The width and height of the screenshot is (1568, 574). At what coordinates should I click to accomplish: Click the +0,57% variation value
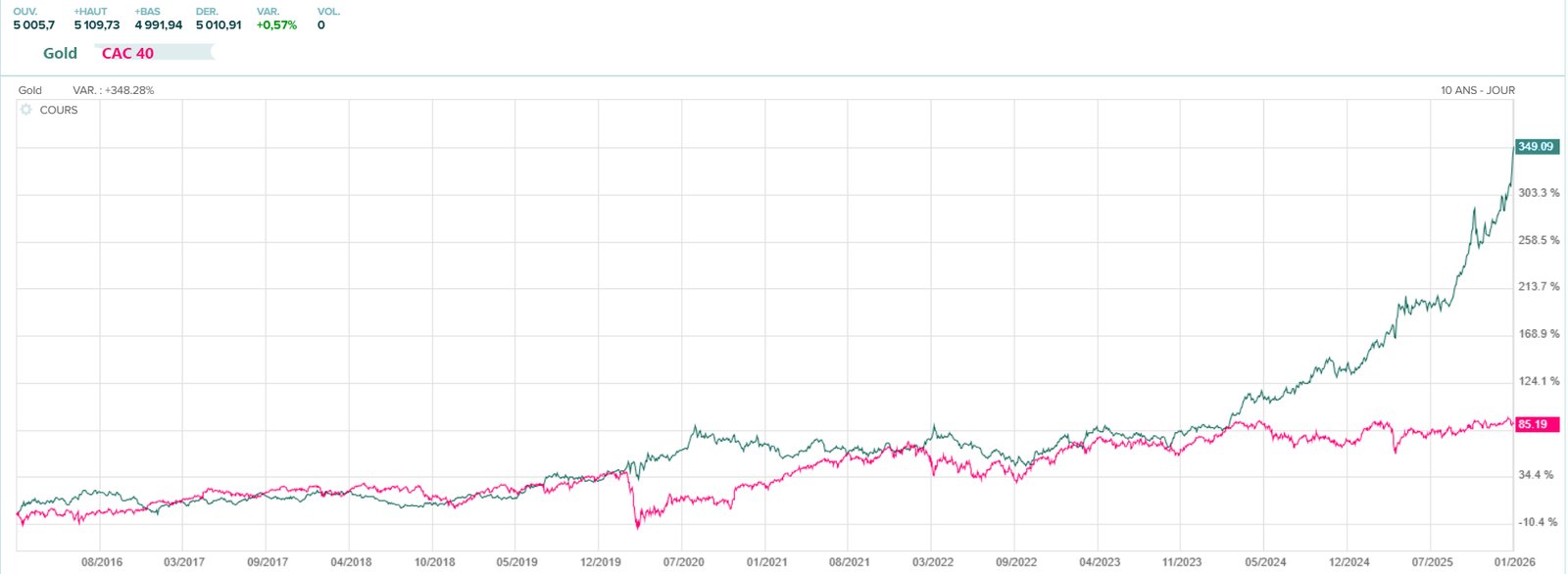click(x=276, y=25)
